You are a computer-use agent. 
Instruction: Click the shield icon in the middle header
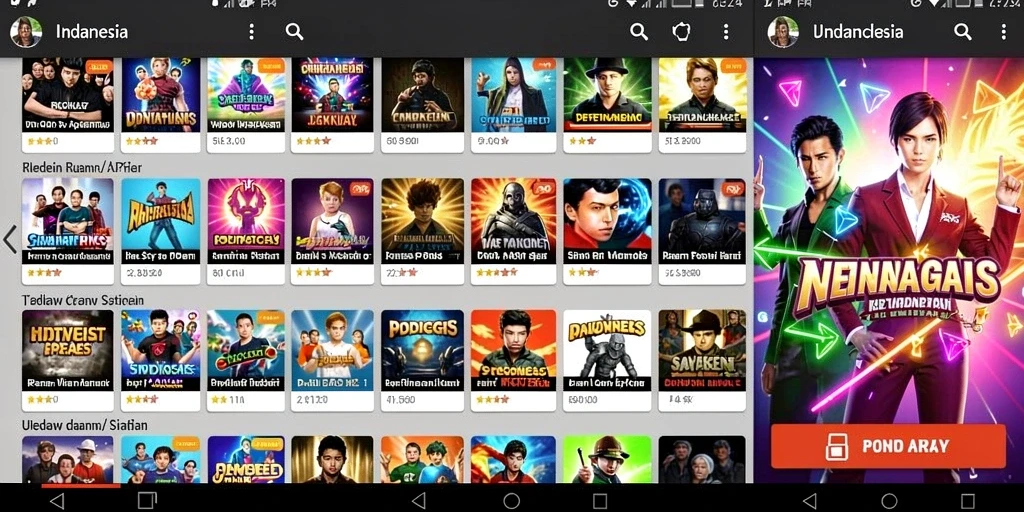pos(681,31)
